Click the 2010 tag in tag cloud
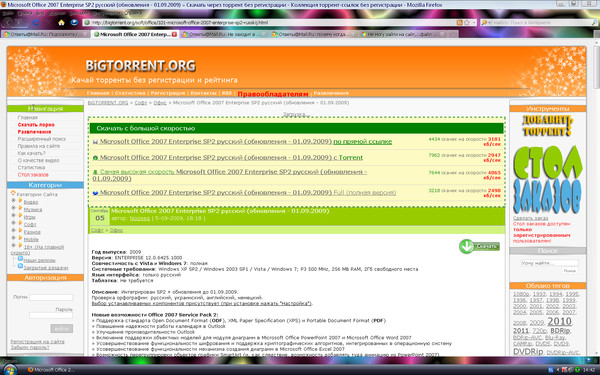Screen dimensions: 600x375 pyautogui.click(x=559, y=321)
